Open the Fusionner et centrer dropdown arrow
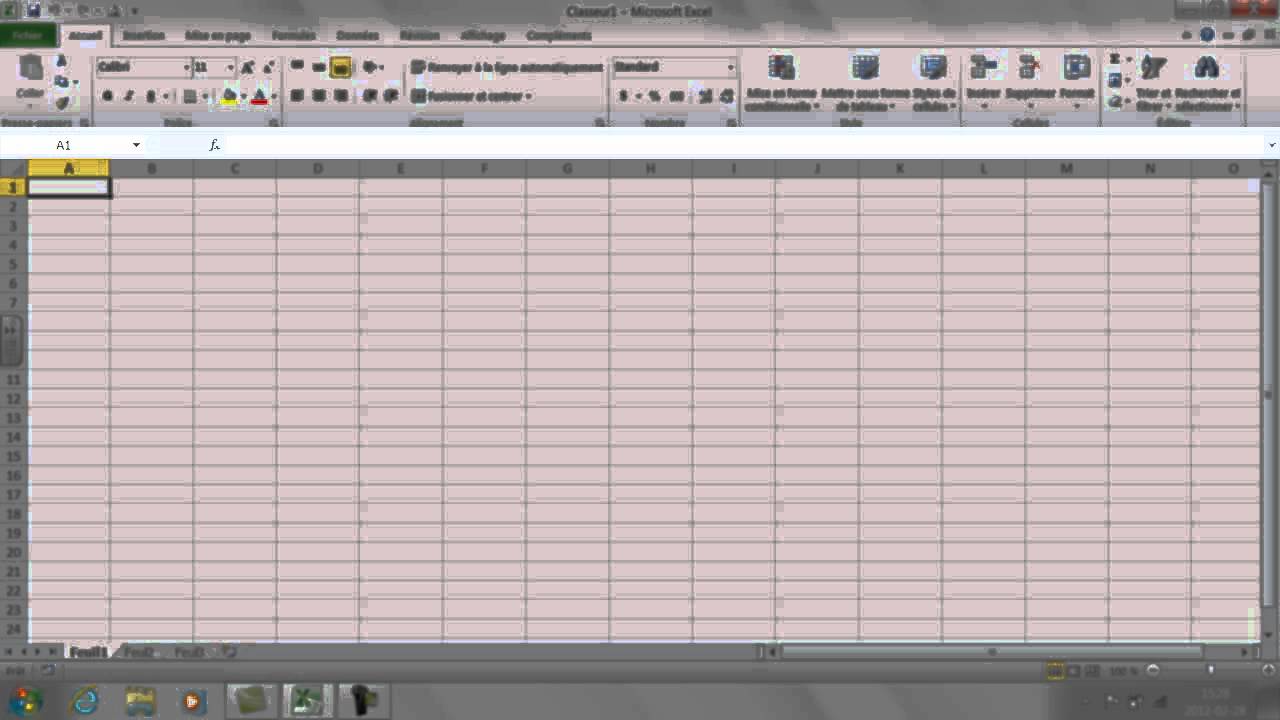The image size is (1280, 720). 529,97
